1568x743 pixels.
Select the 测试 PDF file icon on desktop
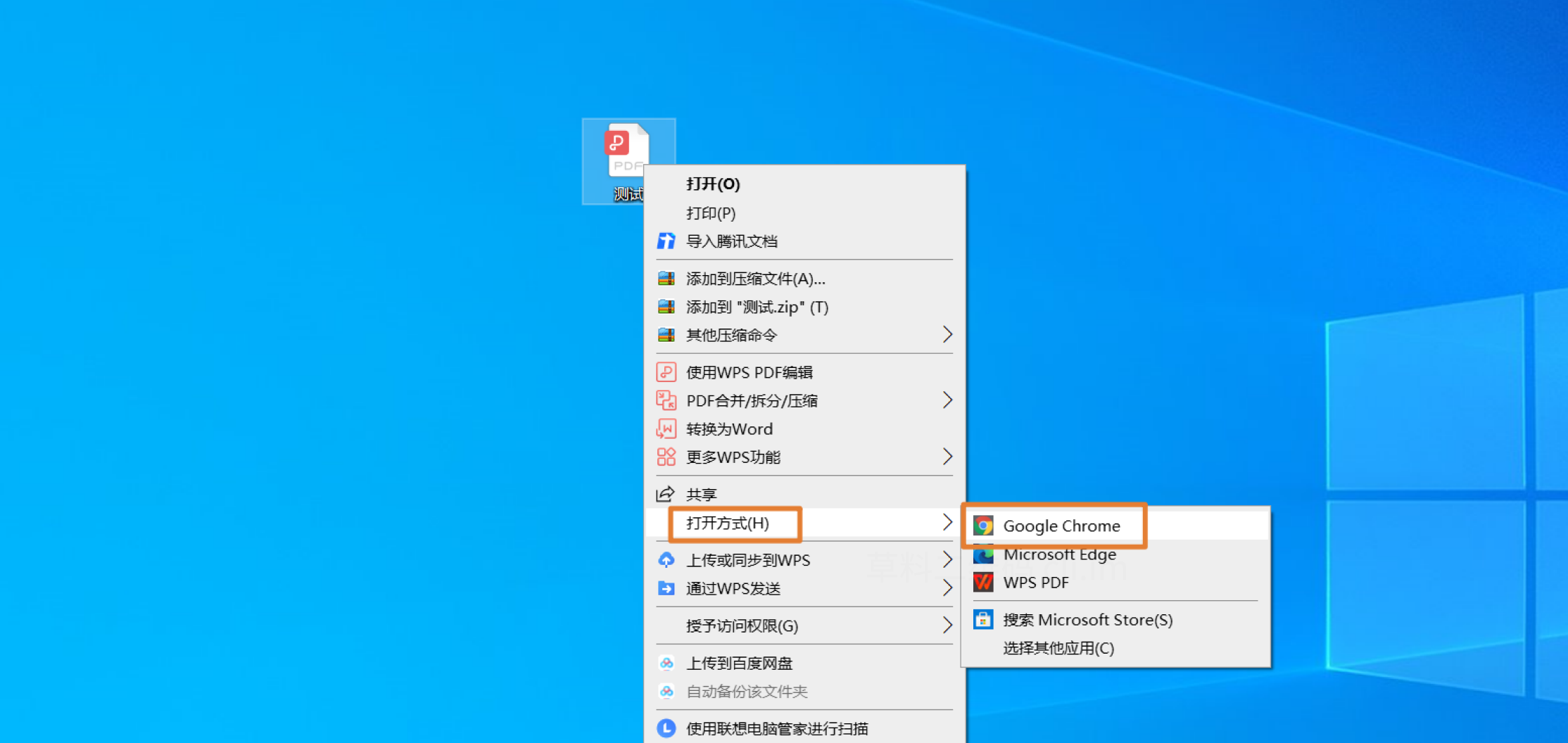pyautogui.click(x=628, y=161)
